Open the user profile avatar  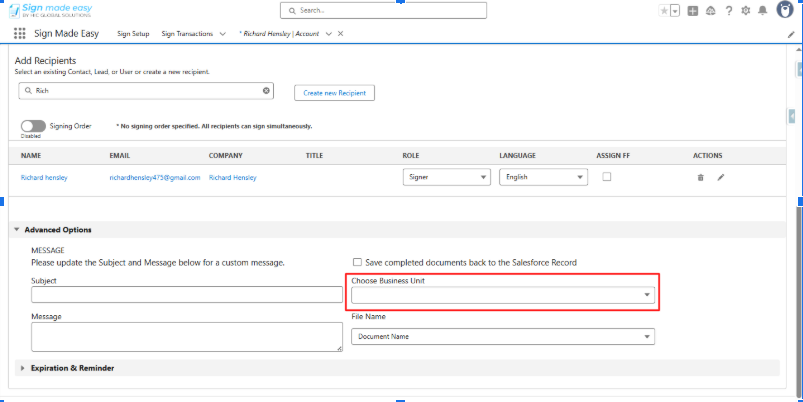coord(784,10)
